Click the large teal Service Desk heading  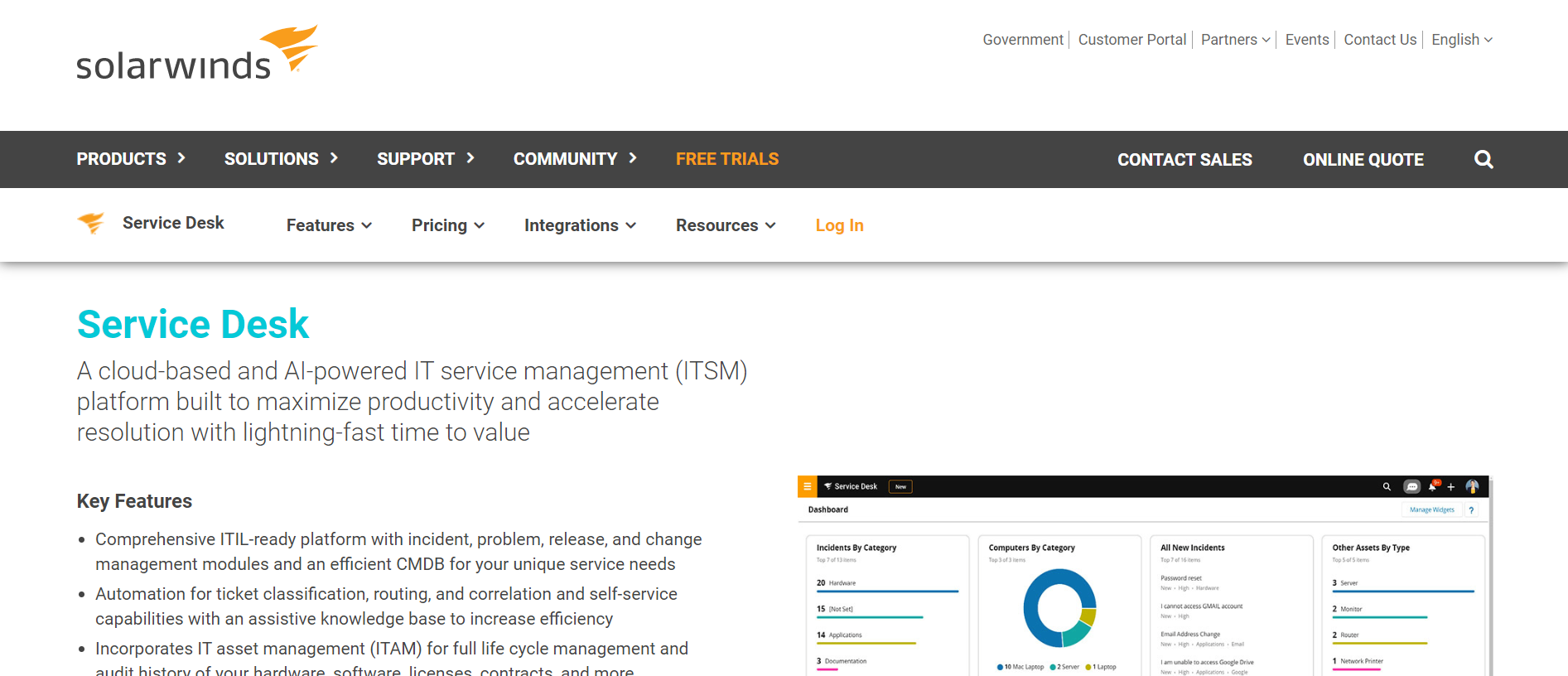[x=193, y=324]
